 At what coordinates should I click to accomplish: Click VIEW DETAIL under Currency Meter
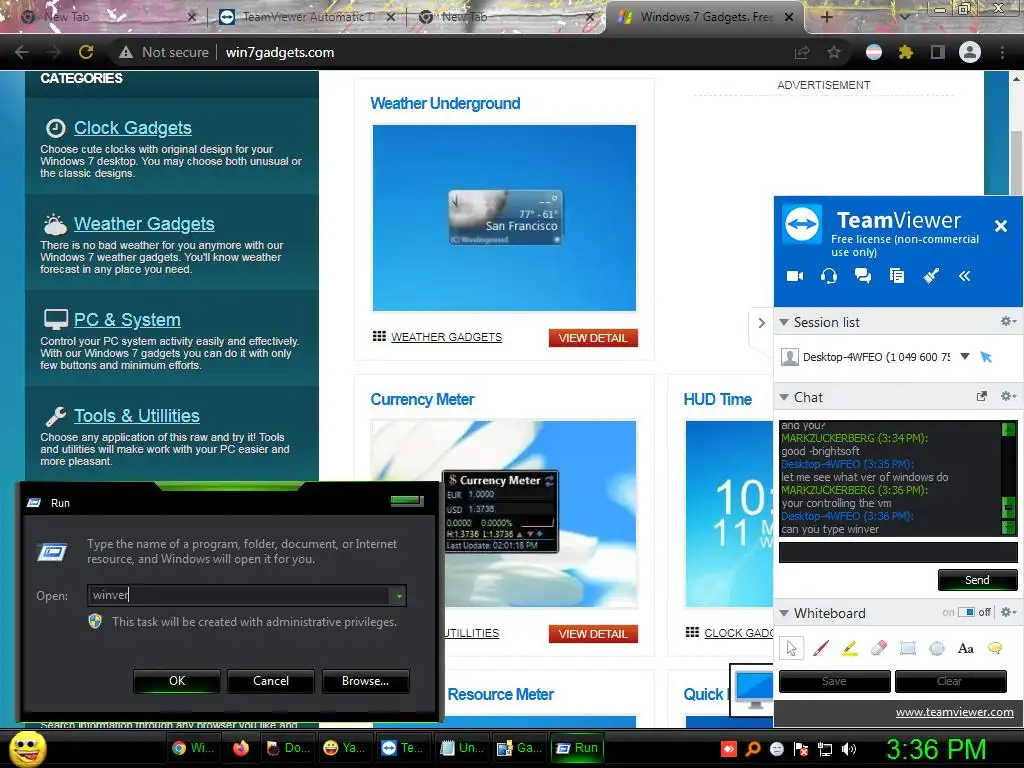[593, 633]
